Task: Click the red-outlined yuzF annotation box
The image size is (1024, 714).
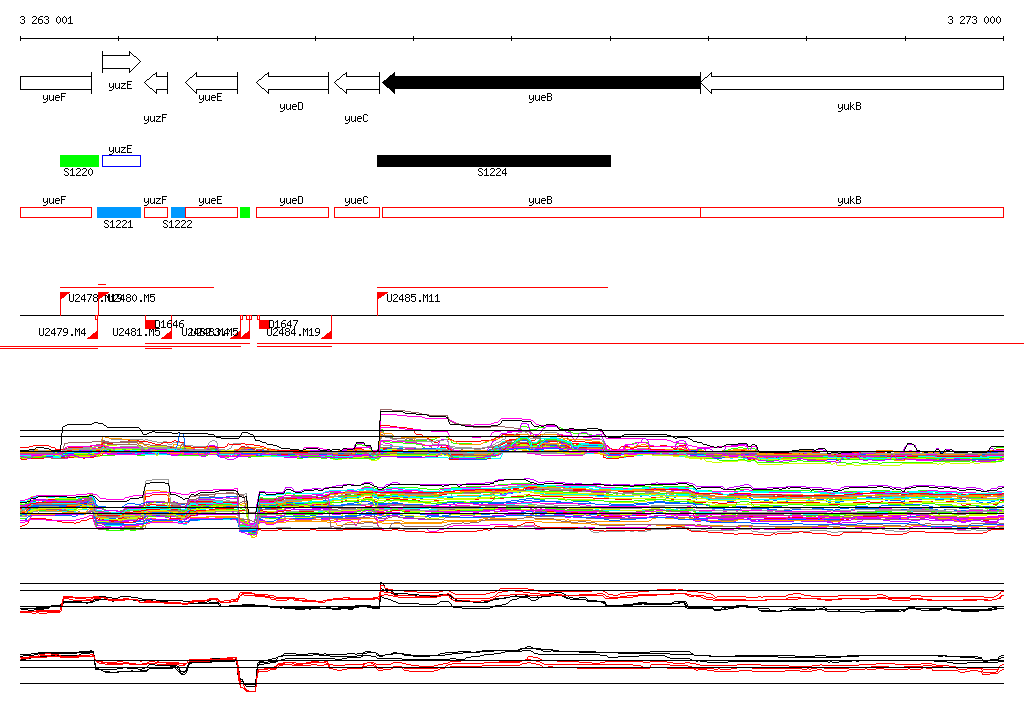Action: tap(156, 212)
